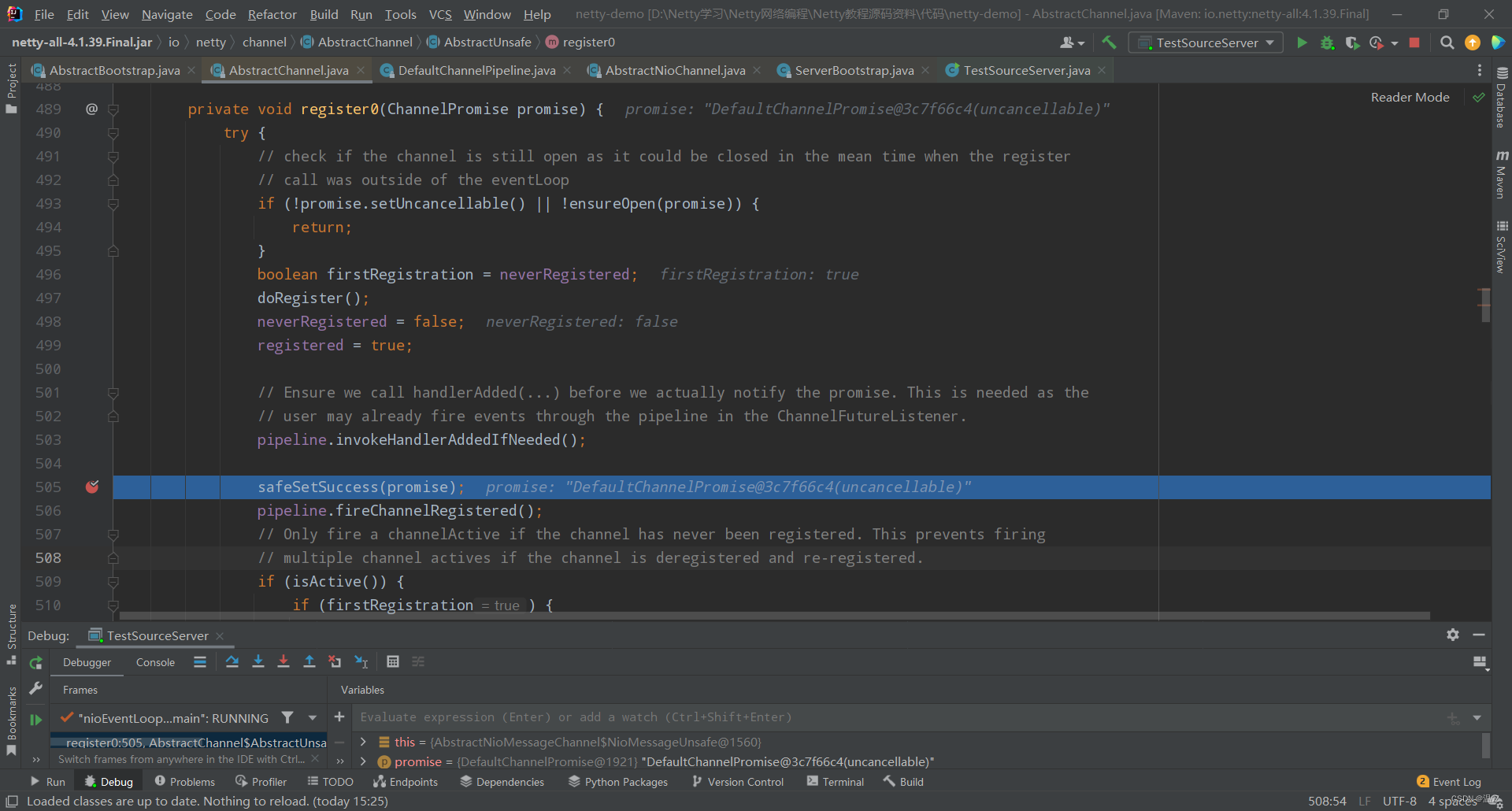Click the evaluate expression input field
1512x811 pixels.
[898, 717]
